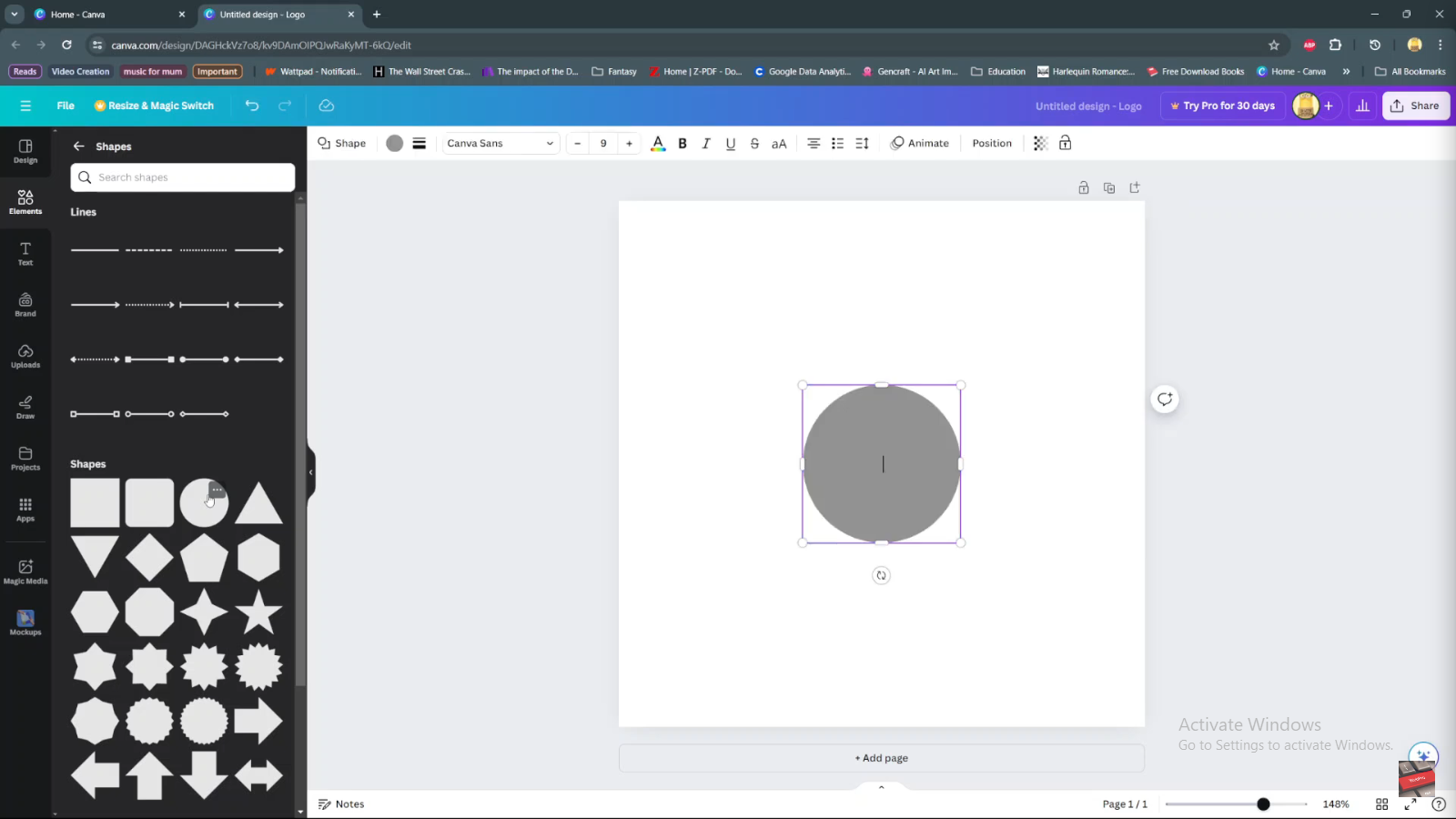The height and width of the screenshot is (819, 1456).
Task: Undo the last action
Action: click(x=252, y=106)
